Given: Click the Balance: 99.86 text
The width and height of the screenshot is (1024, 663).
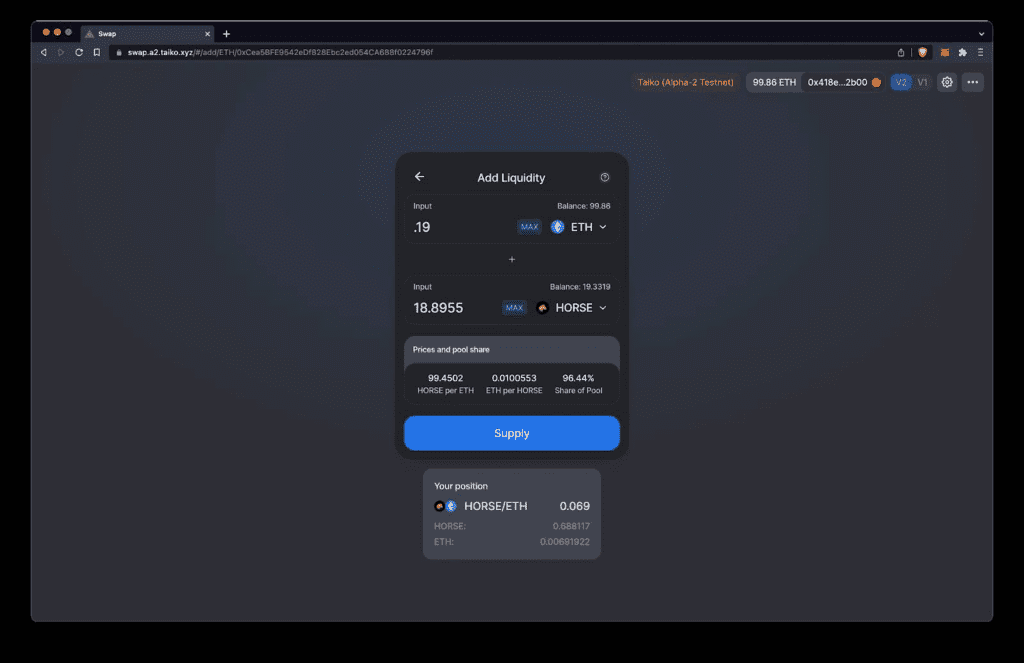Looking at the screenshot, I should coord(583,206).
